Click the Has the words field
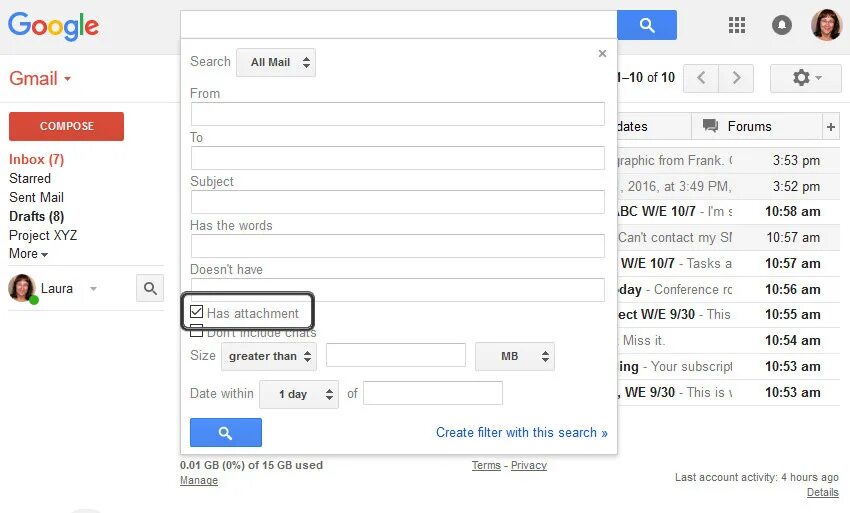Image resolution: width=850 pixels, height=513 pixels. (x=397, y=246)
